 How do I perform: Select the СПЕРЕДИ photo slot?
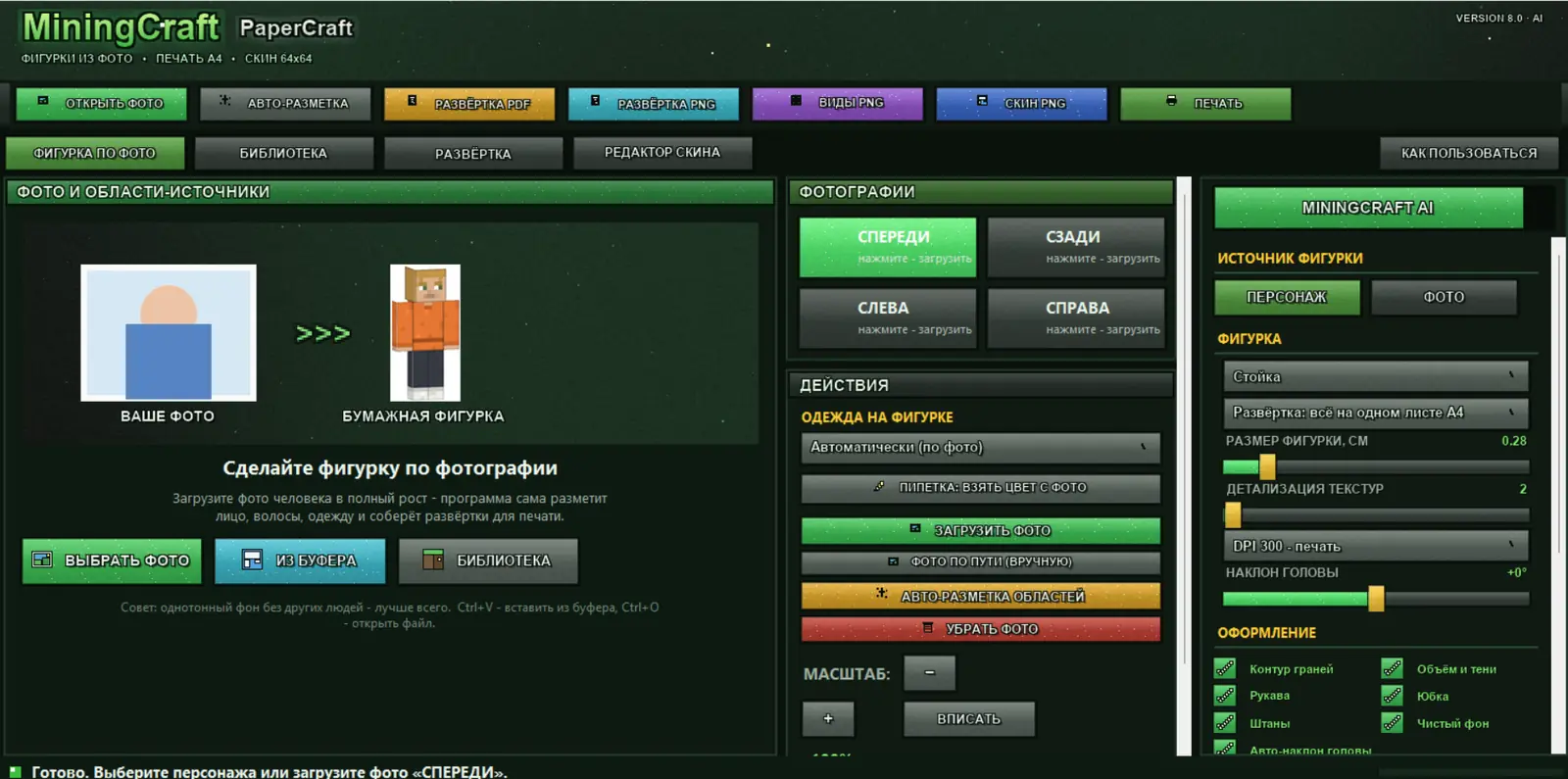(888, 247)
